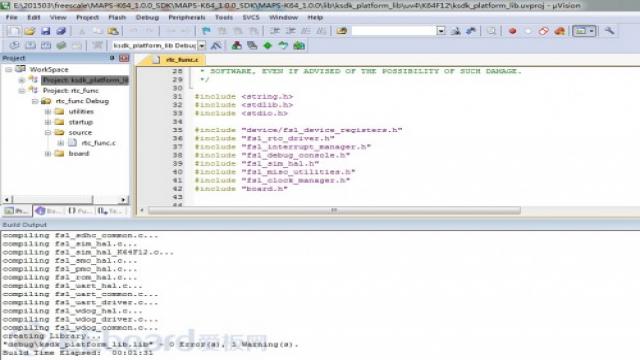The image size is (640, 360).
Task: Open Target Options with the magic wand icon
Action: click(216, 46)
